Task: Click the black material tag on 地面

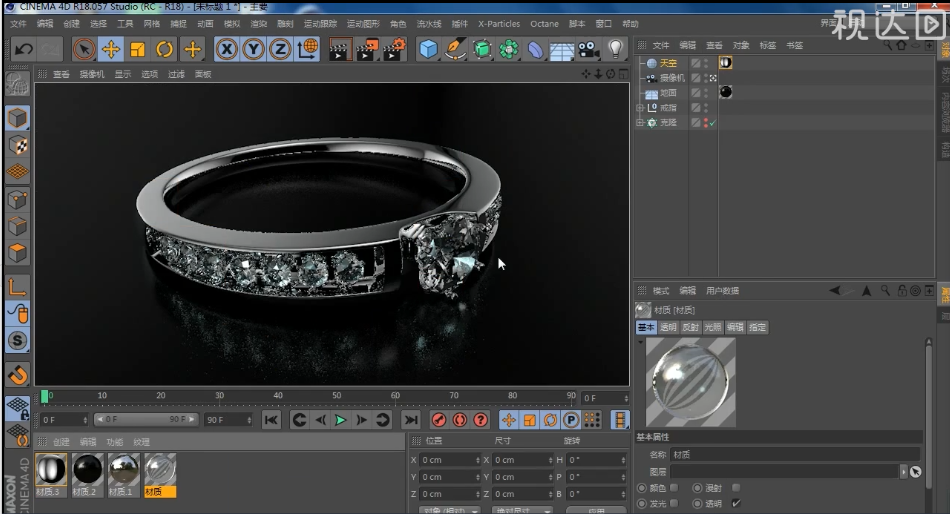Action: pyautogui.click(x=725, y=92)
